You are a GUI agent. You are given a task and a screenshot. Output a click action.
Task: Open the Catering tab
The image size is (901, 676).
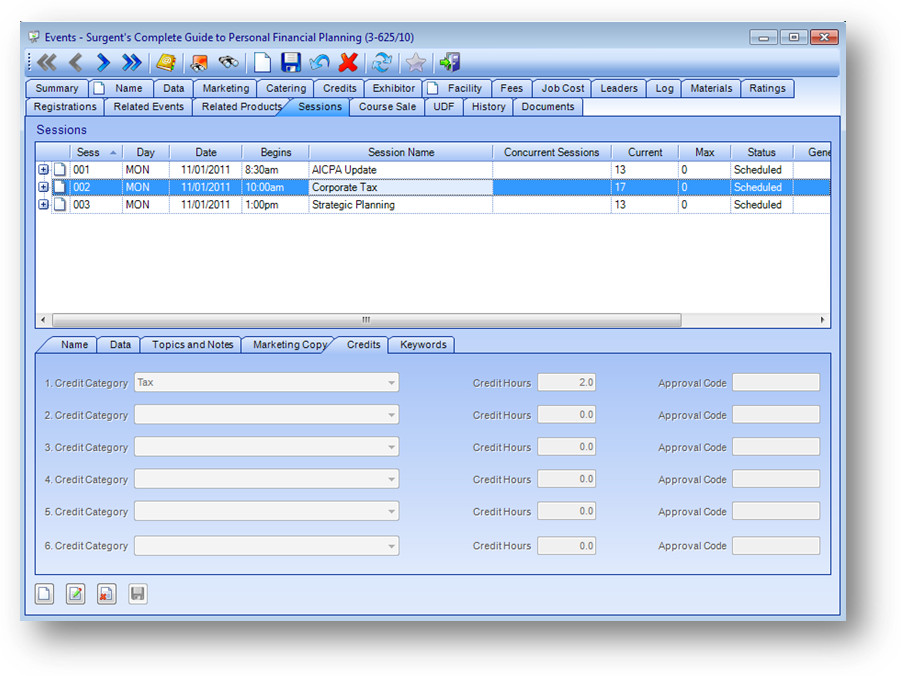tap(286, 89)
